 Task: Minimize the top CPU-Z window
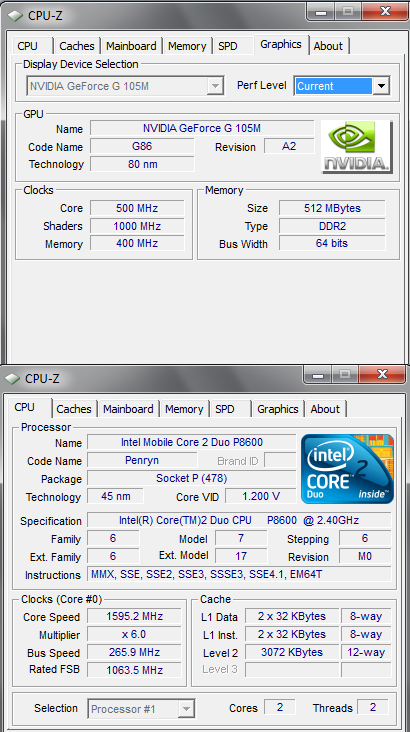tap(321, 11)
